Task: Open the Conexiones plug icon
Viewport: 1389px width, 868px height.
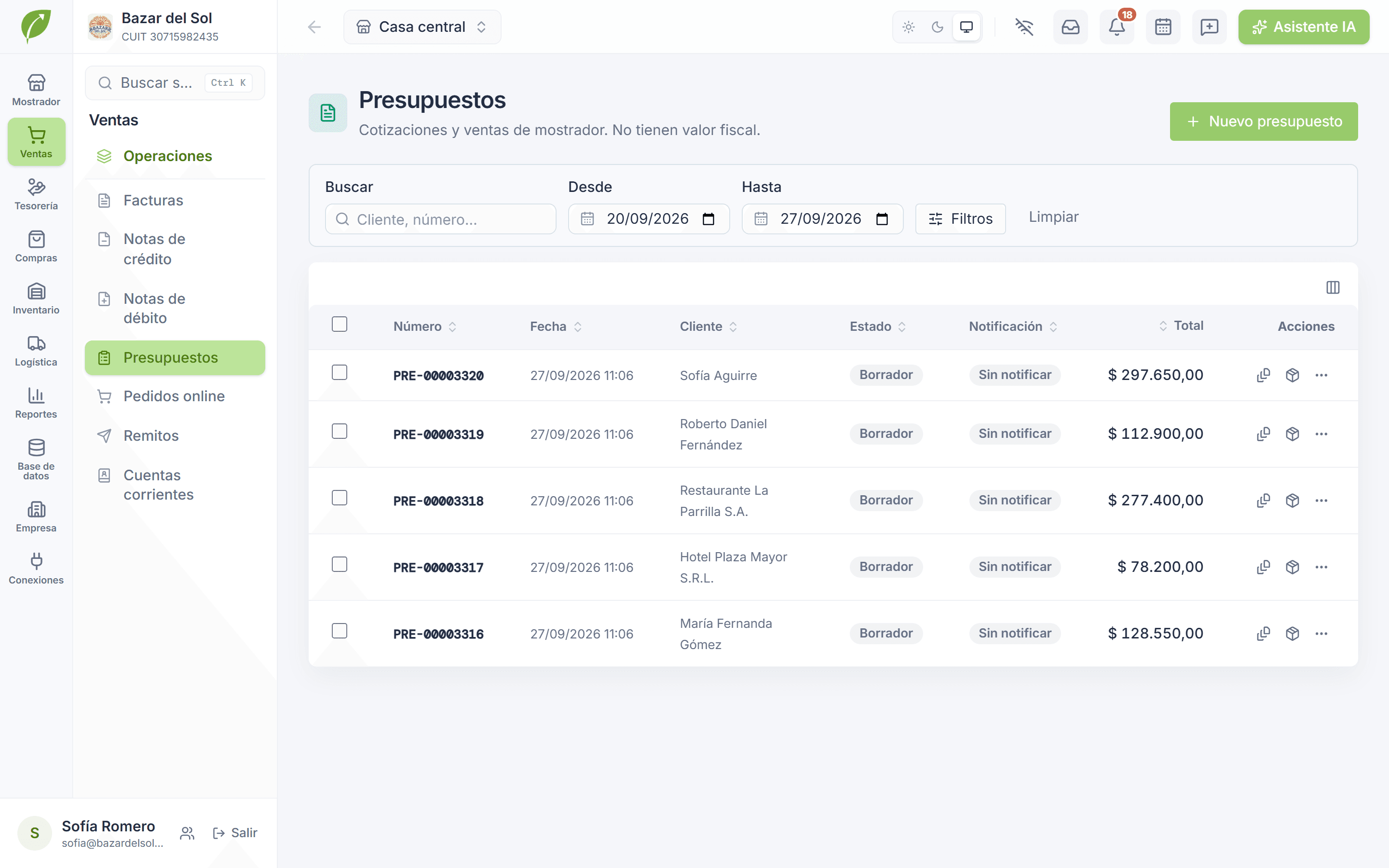Action: tap(36, 569)
